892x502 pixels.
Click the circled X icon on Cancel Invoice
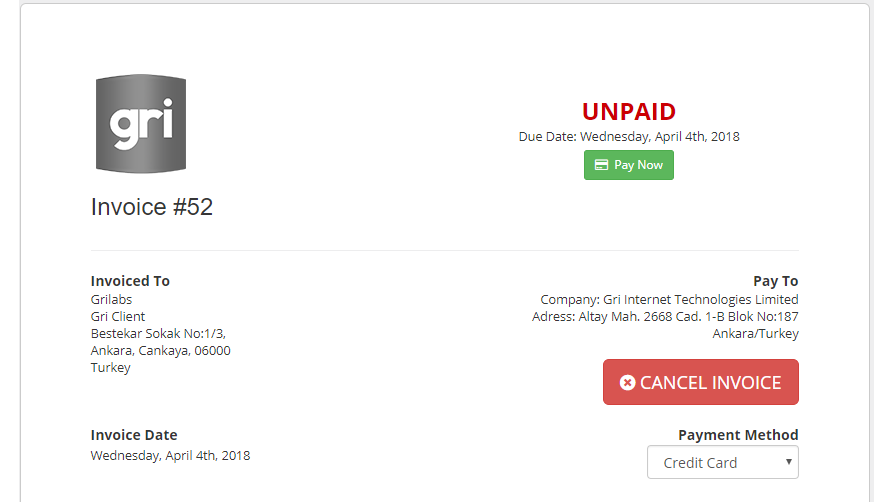pyautogui.click(x=627, y=382)
